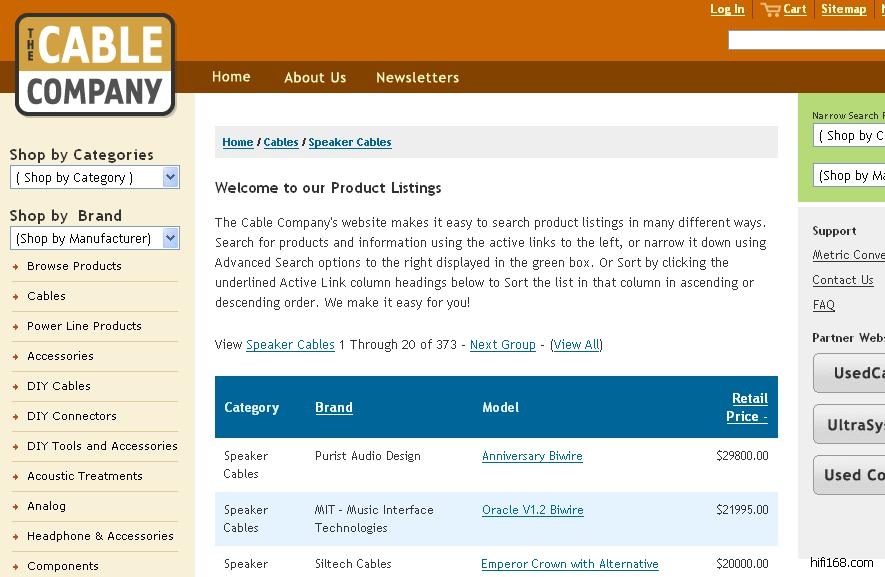Click in the top search field
Image resolution: width=885 pixels, height=577 pixels.
pos(805,40)
